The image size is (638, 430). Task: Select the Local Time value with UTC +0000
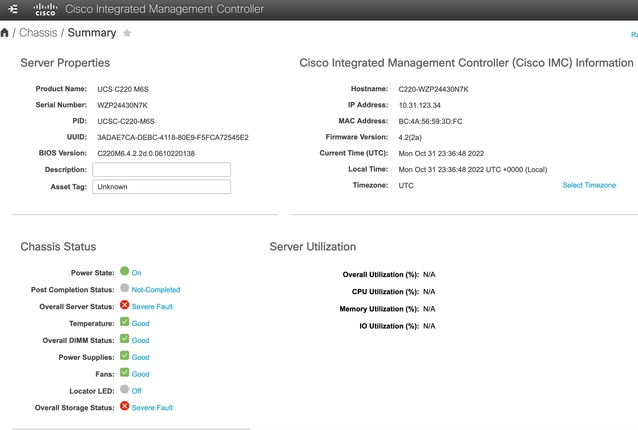(x=473, y=170)
